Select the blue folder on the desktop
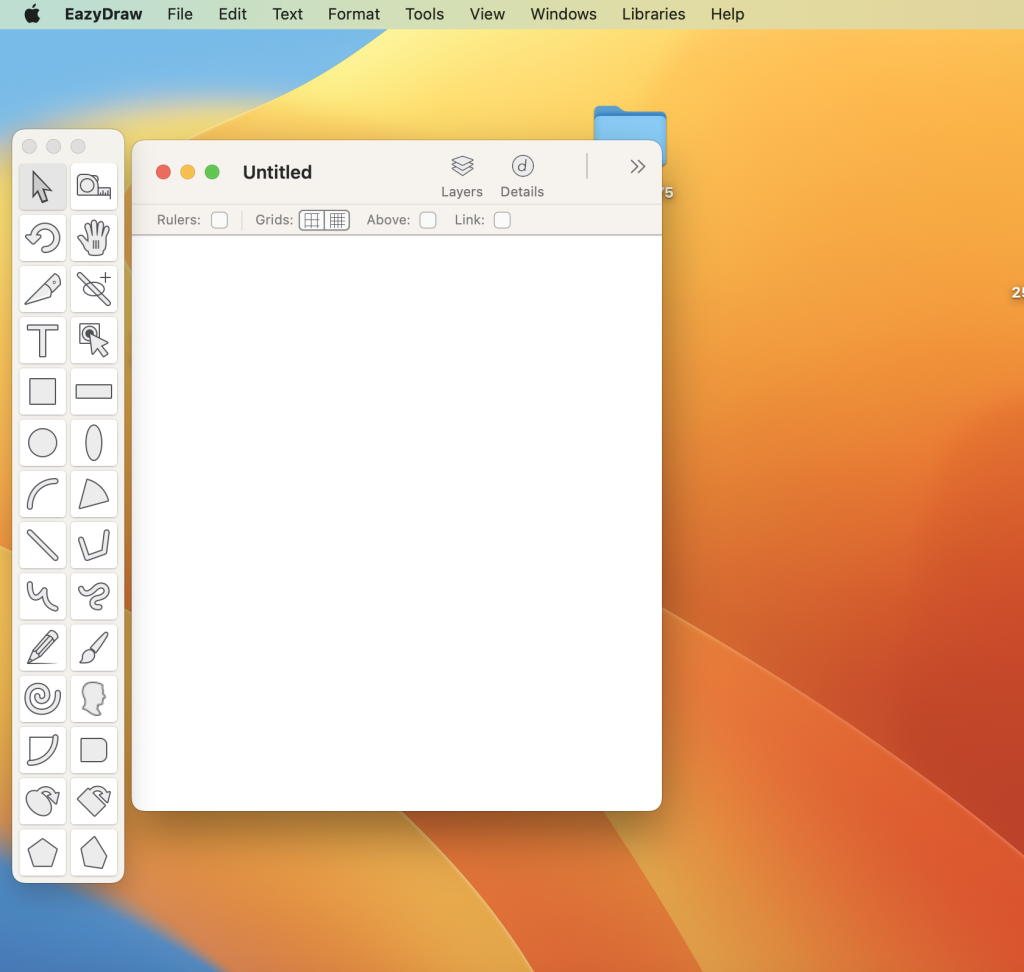The width and height of the screenshot is (1024, 972). pyautogui.click(x=630, y=123)
